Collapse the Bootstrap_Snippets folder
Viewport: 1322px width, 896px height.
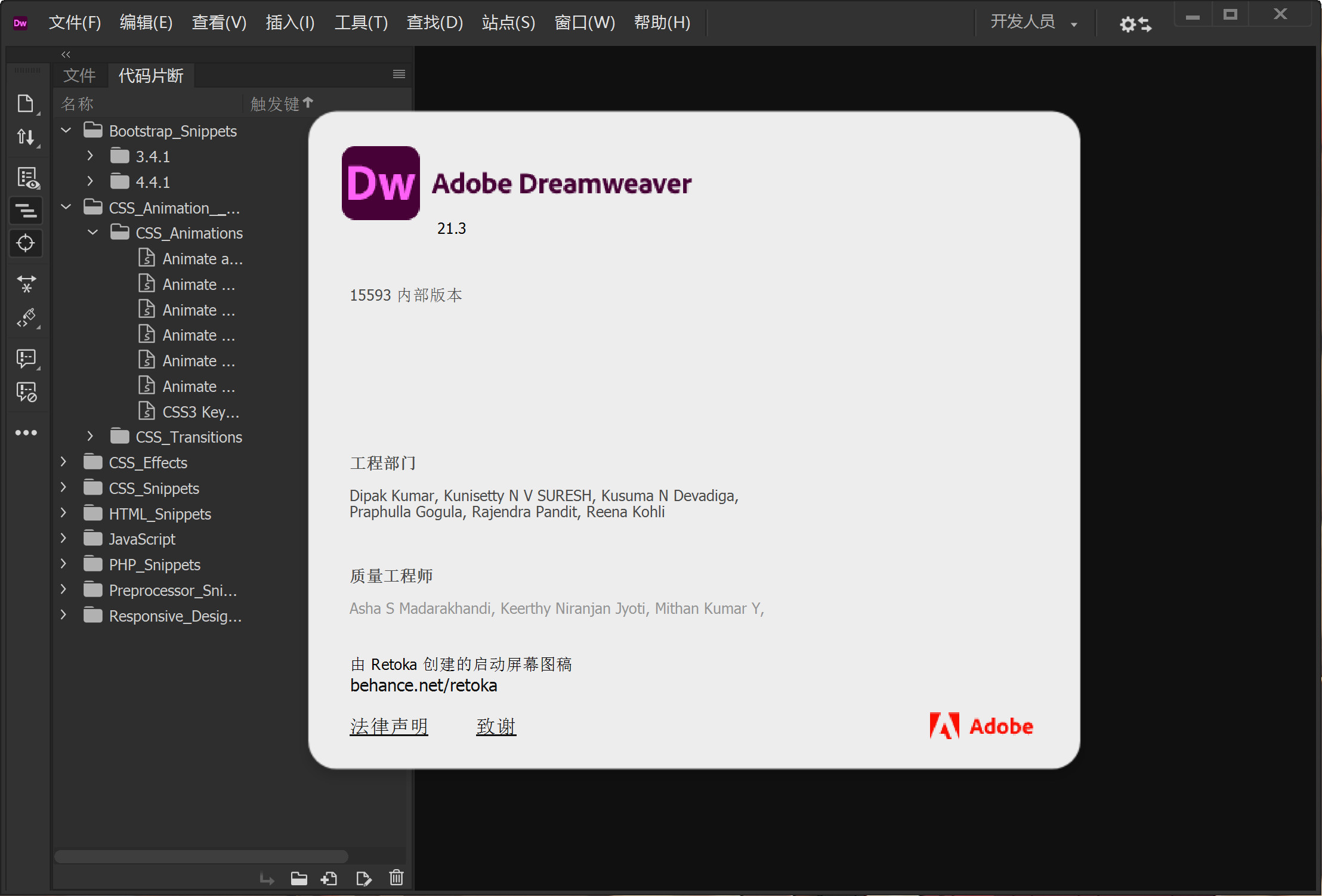(66, 131)
